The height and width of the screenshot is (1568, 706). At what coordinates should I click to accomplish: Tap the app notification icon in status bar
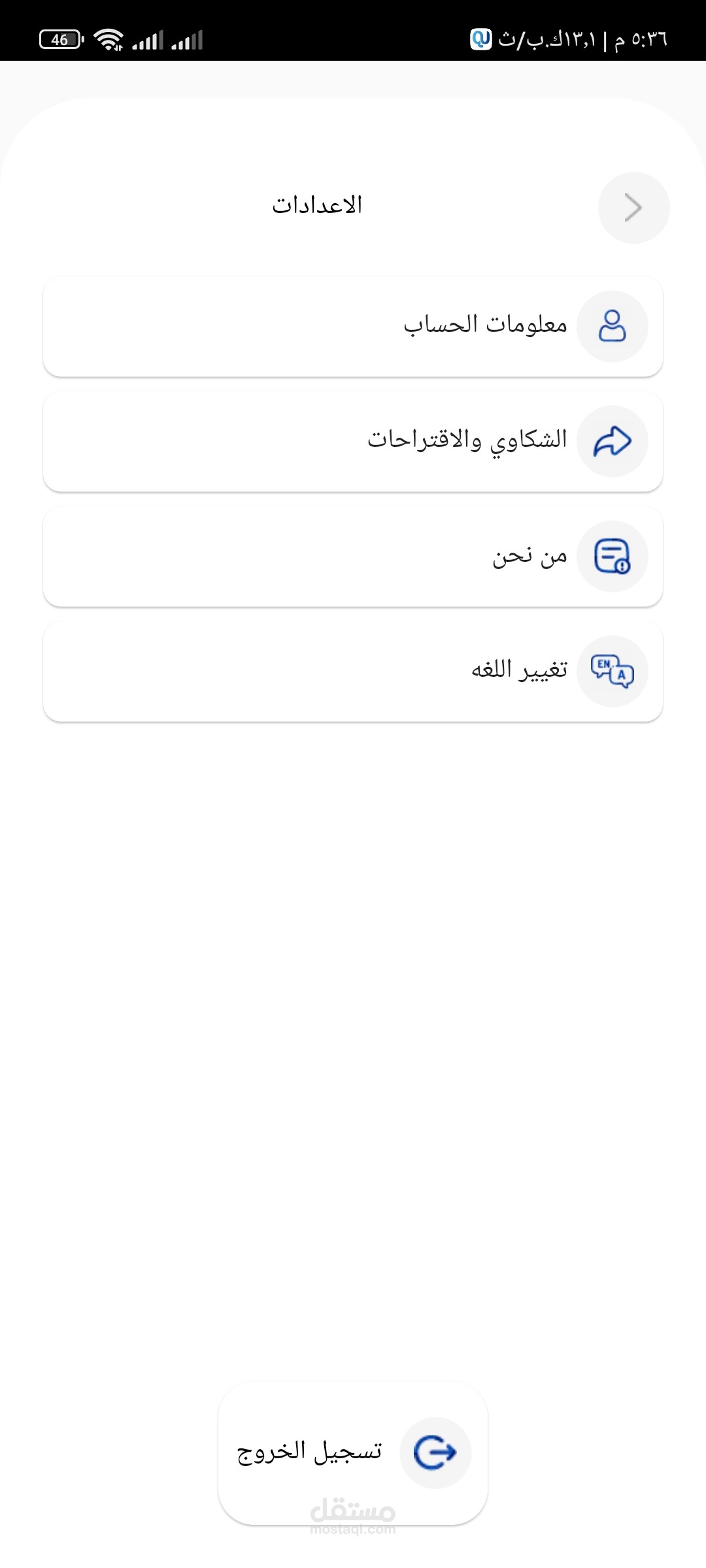point(481,39)
